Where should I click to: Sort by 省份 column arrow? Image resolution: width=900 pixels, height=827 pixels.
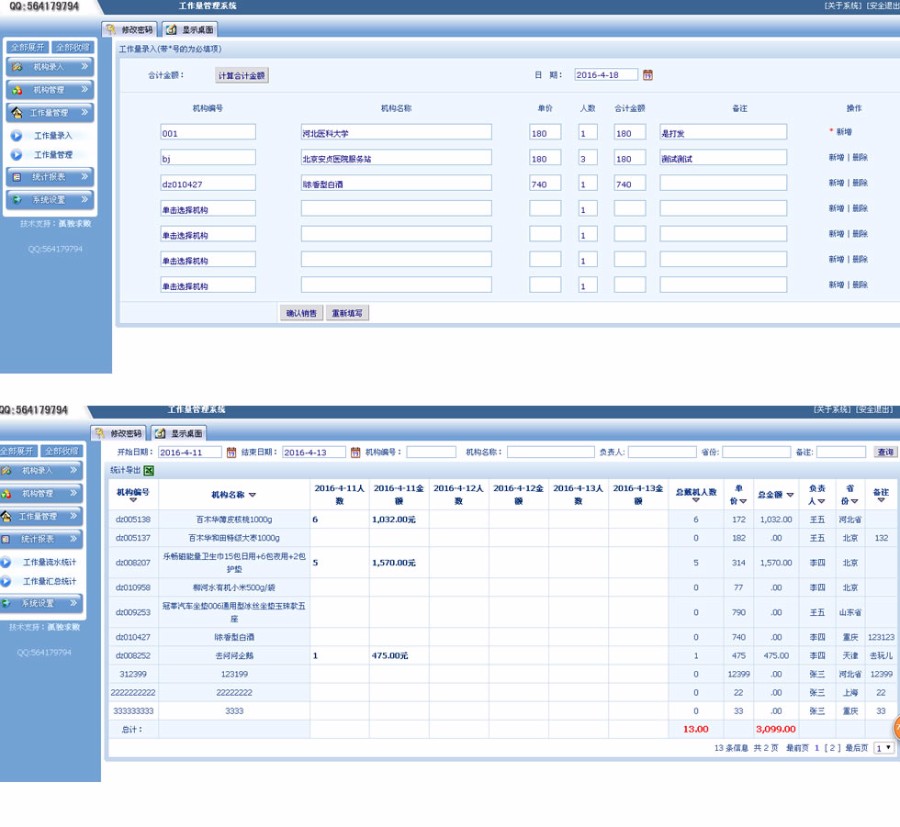[x=854, y=501]
